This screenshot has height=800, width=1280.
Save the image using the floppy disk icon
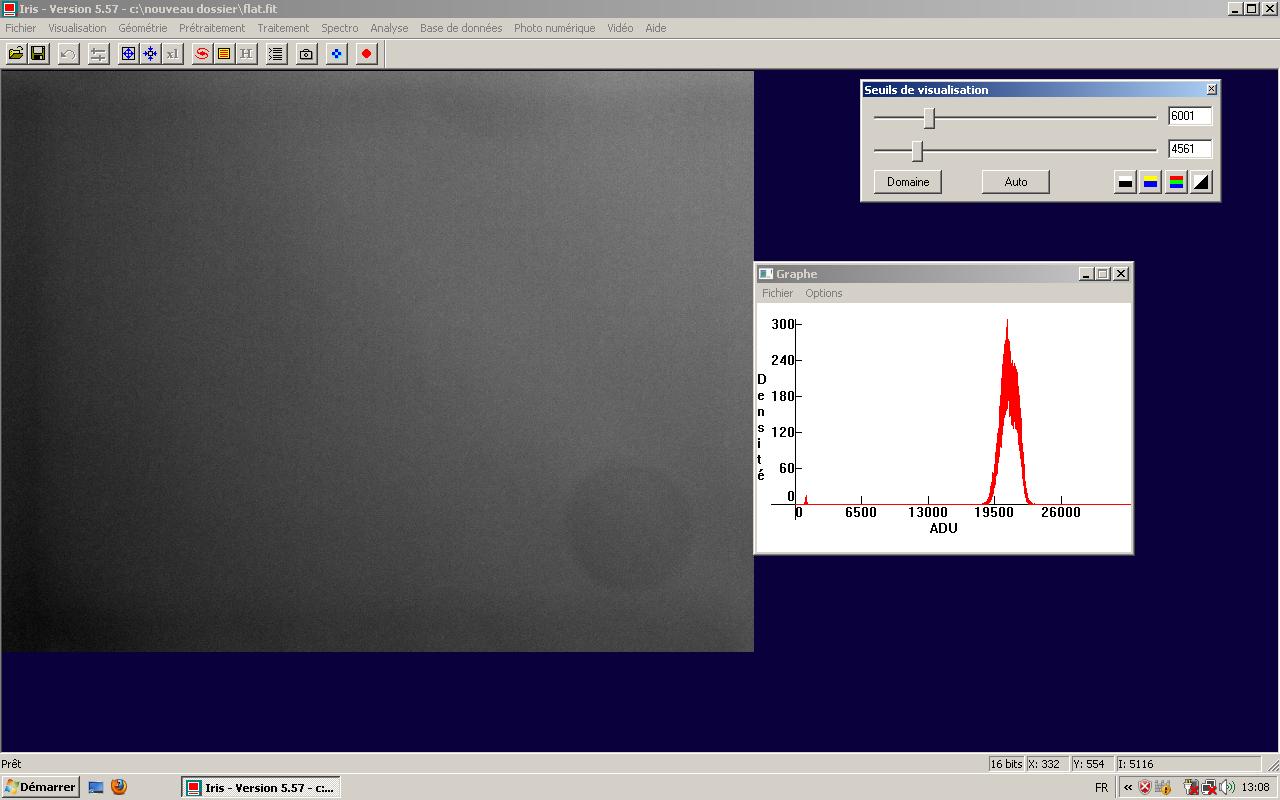pos(38,54)
